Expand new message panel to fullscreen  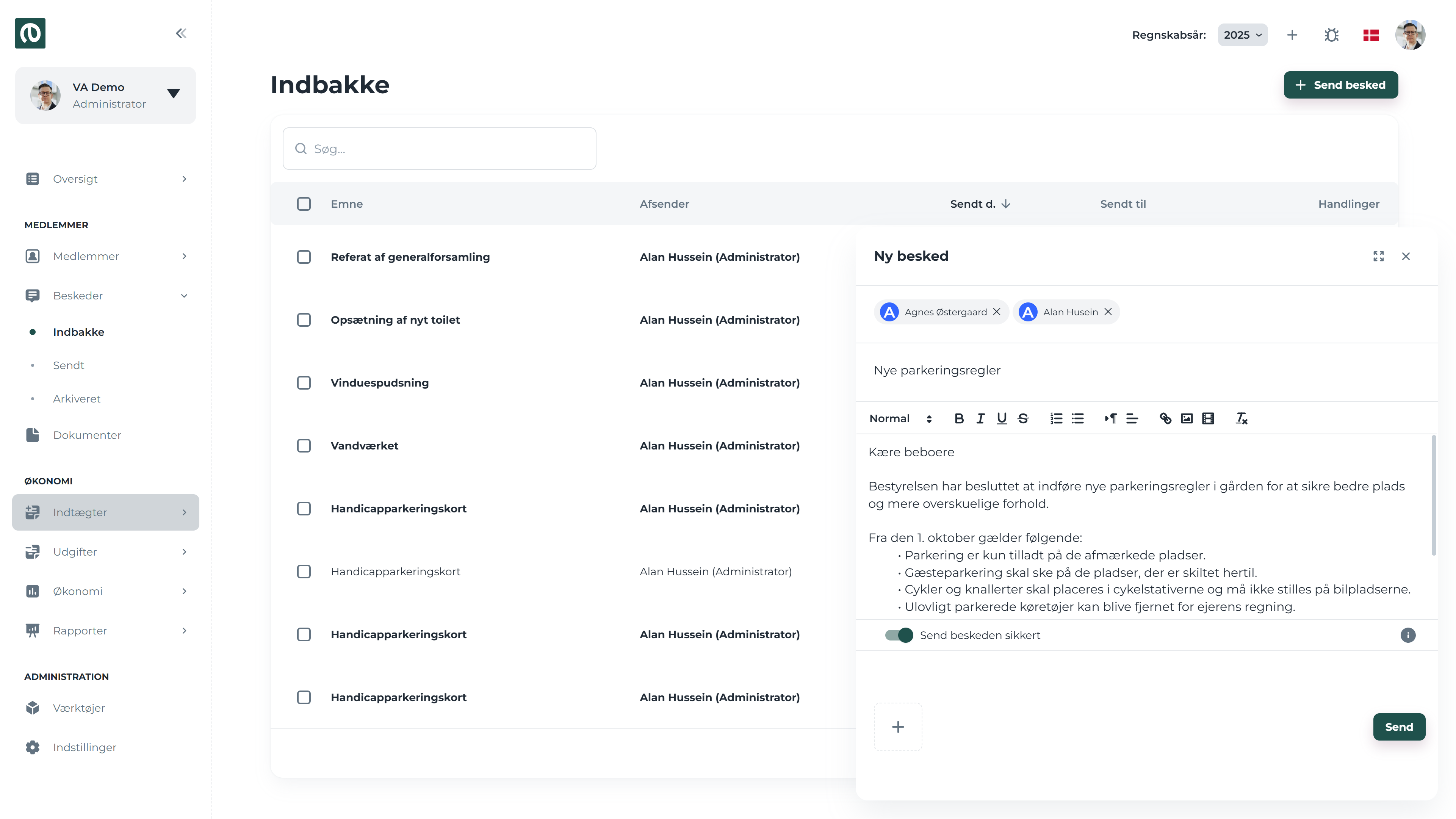pyautogui.click(x=1379, y=256)
